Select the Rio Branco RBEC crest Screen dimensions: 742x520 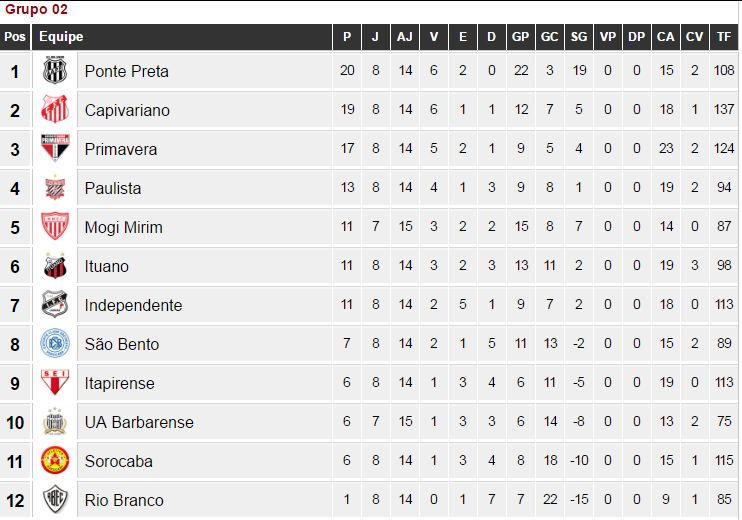point(55,499)
